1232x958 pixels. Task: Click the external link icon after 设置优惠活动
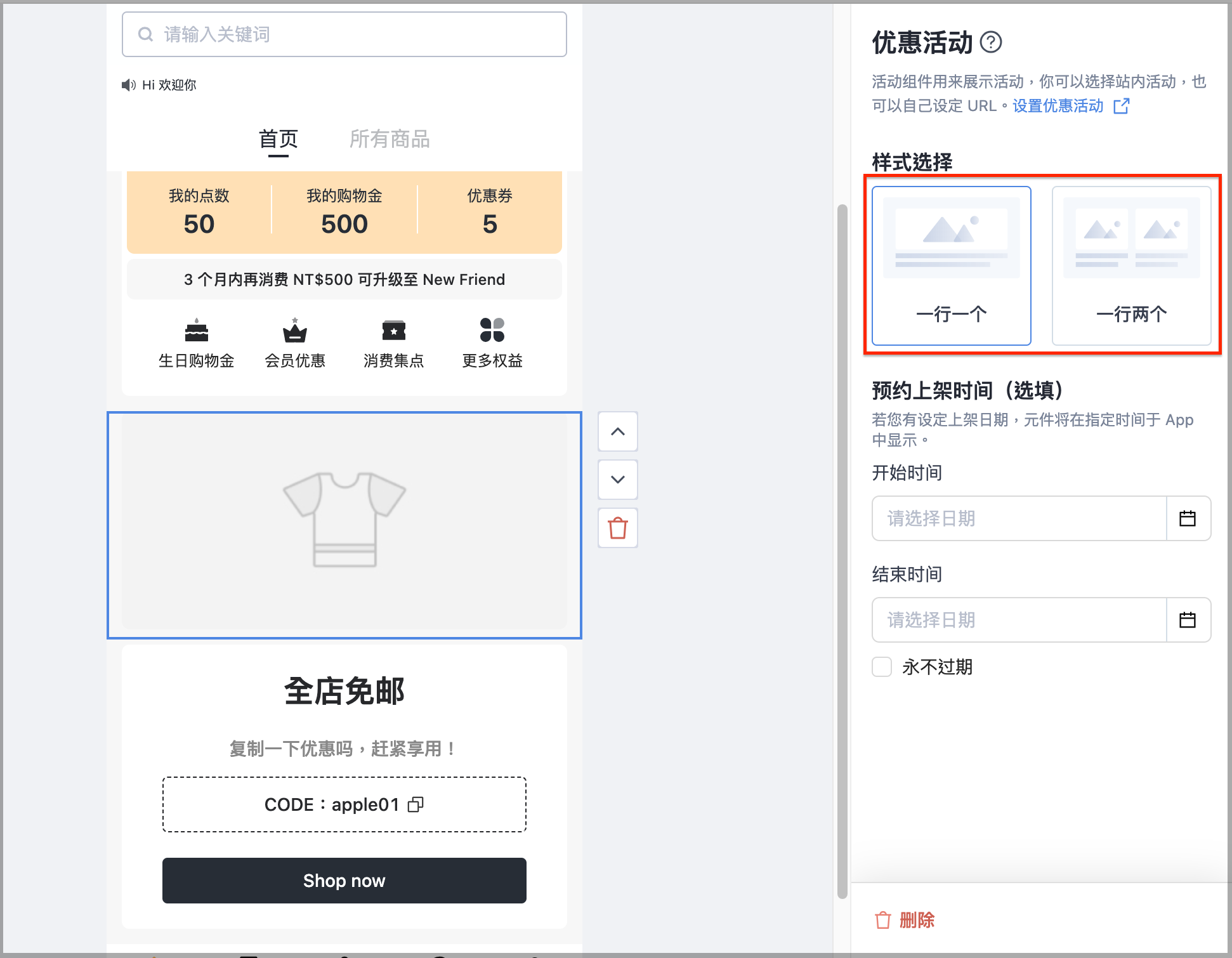[x=1122, y=106]
